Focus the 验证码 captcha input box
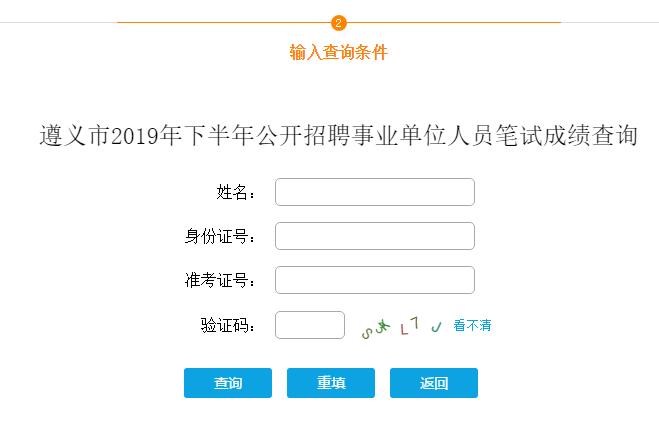The image size is (659, 434). [x=310, y=325]
